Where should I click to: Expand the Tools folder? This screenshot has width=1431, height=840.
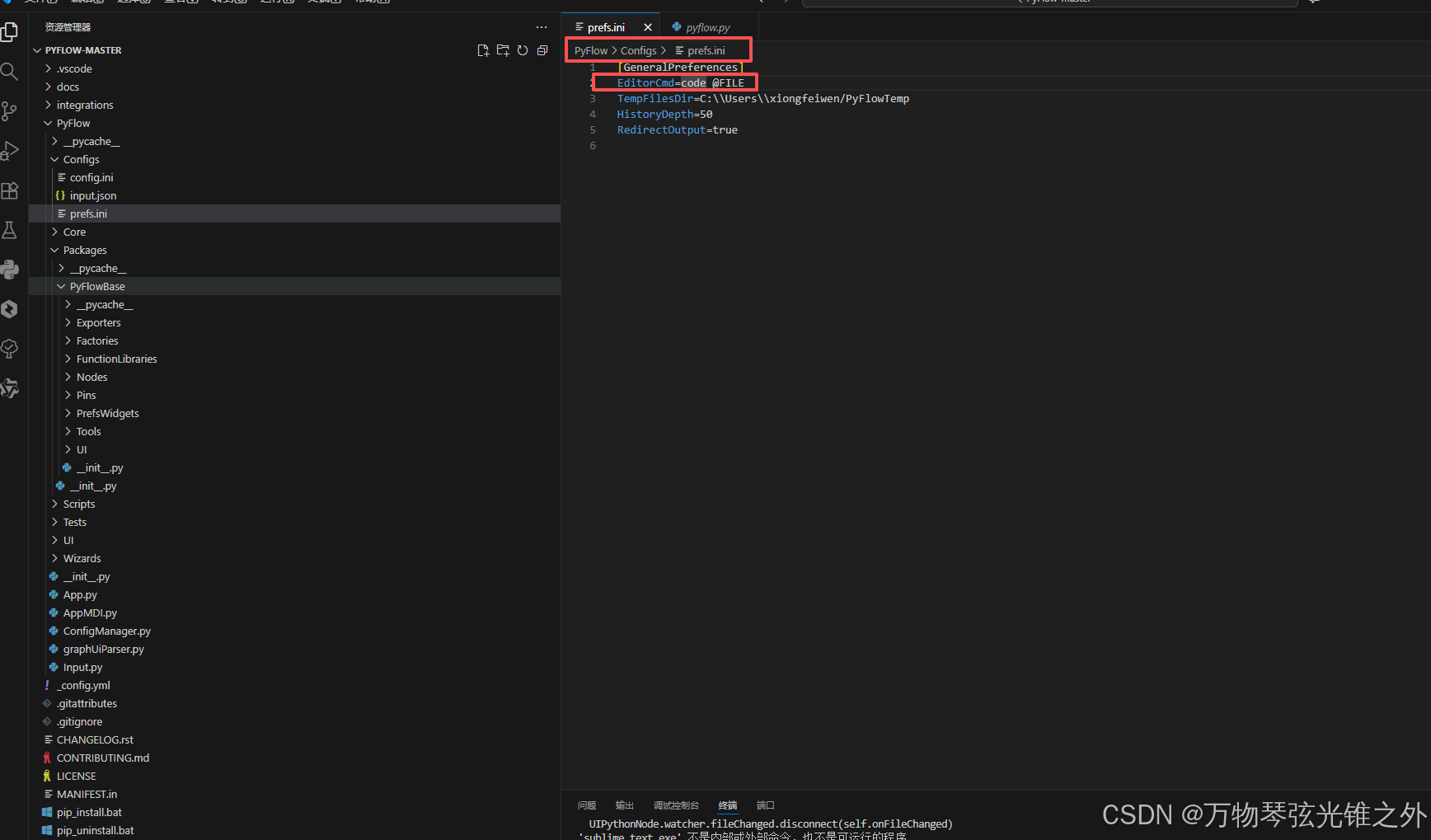pyautogui.click(x=88, y=431)
